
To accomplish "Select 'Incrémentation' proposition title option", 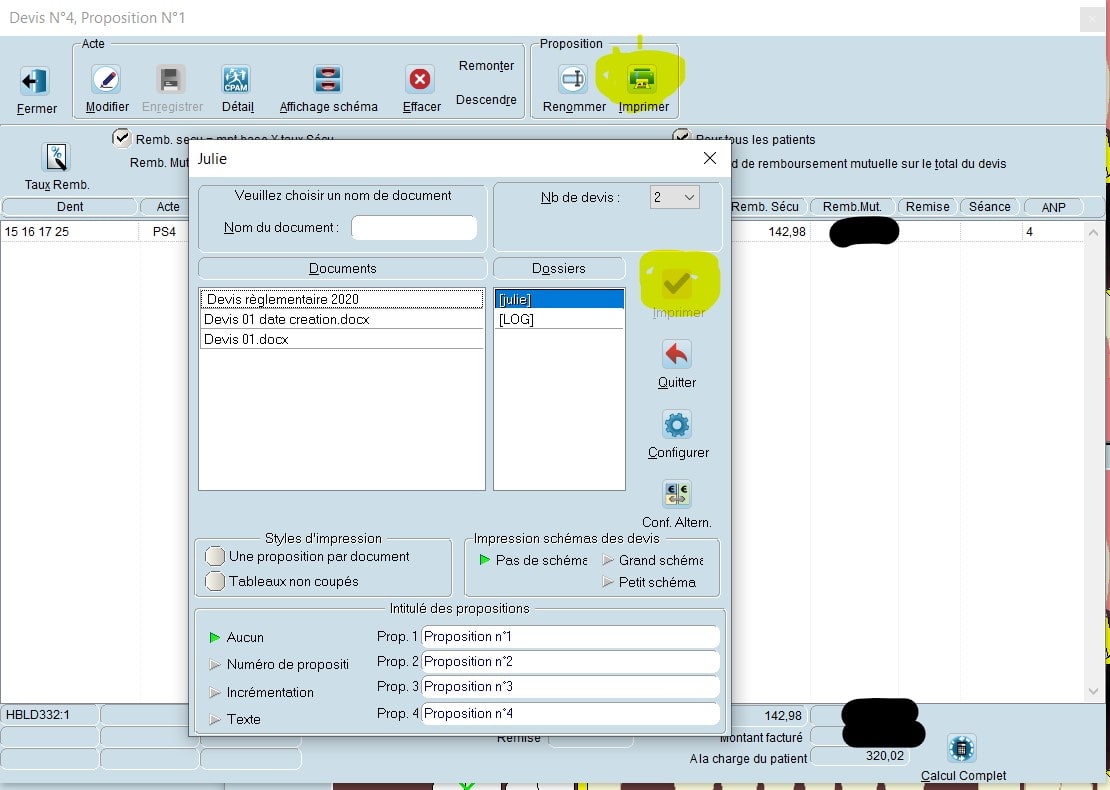I will point(215,692).
